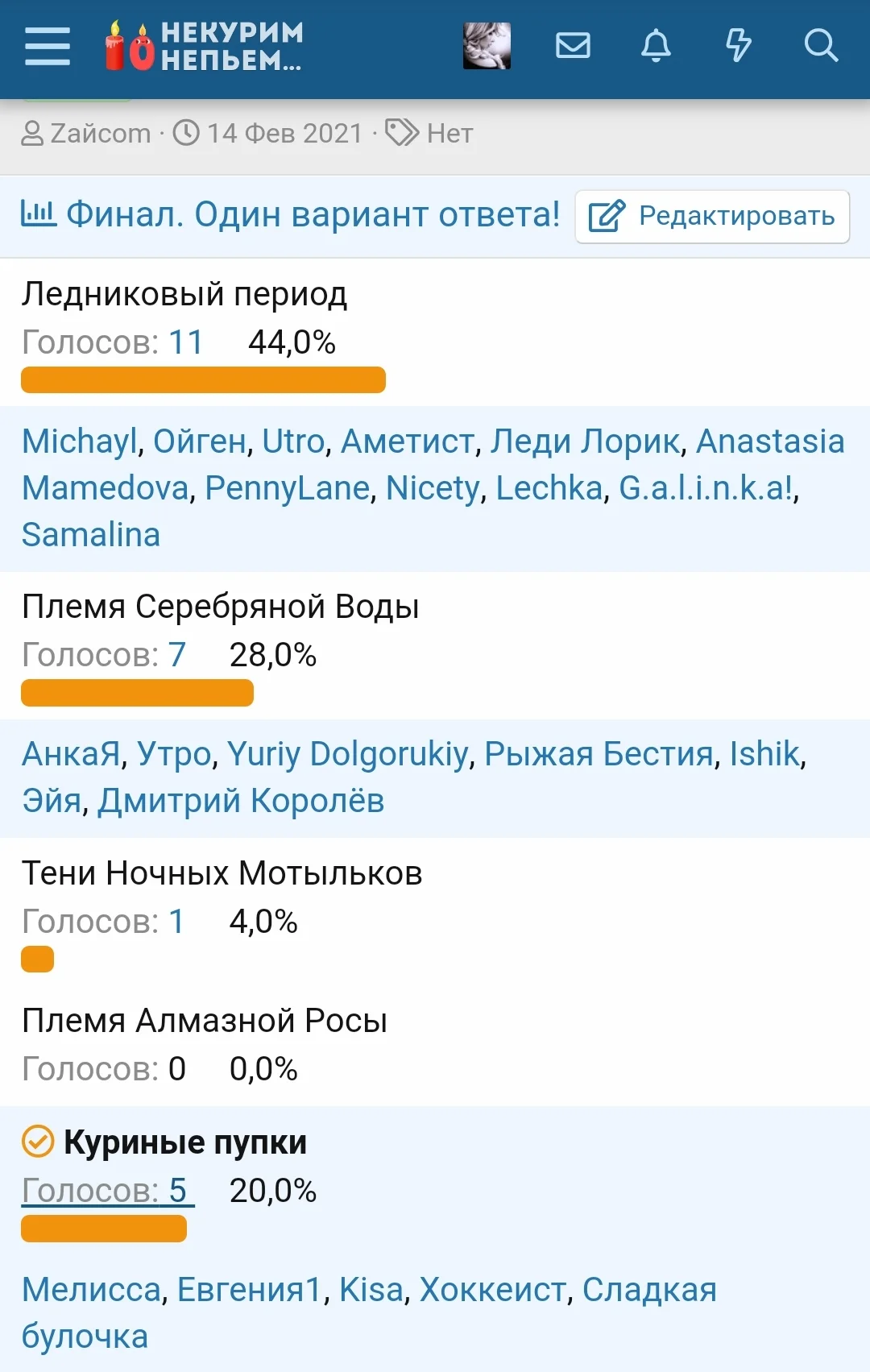This screenshot has width=870, height=1372.
Task: Expand voters of Ледниковый период count 11
Action: click(x=185, y=342)
